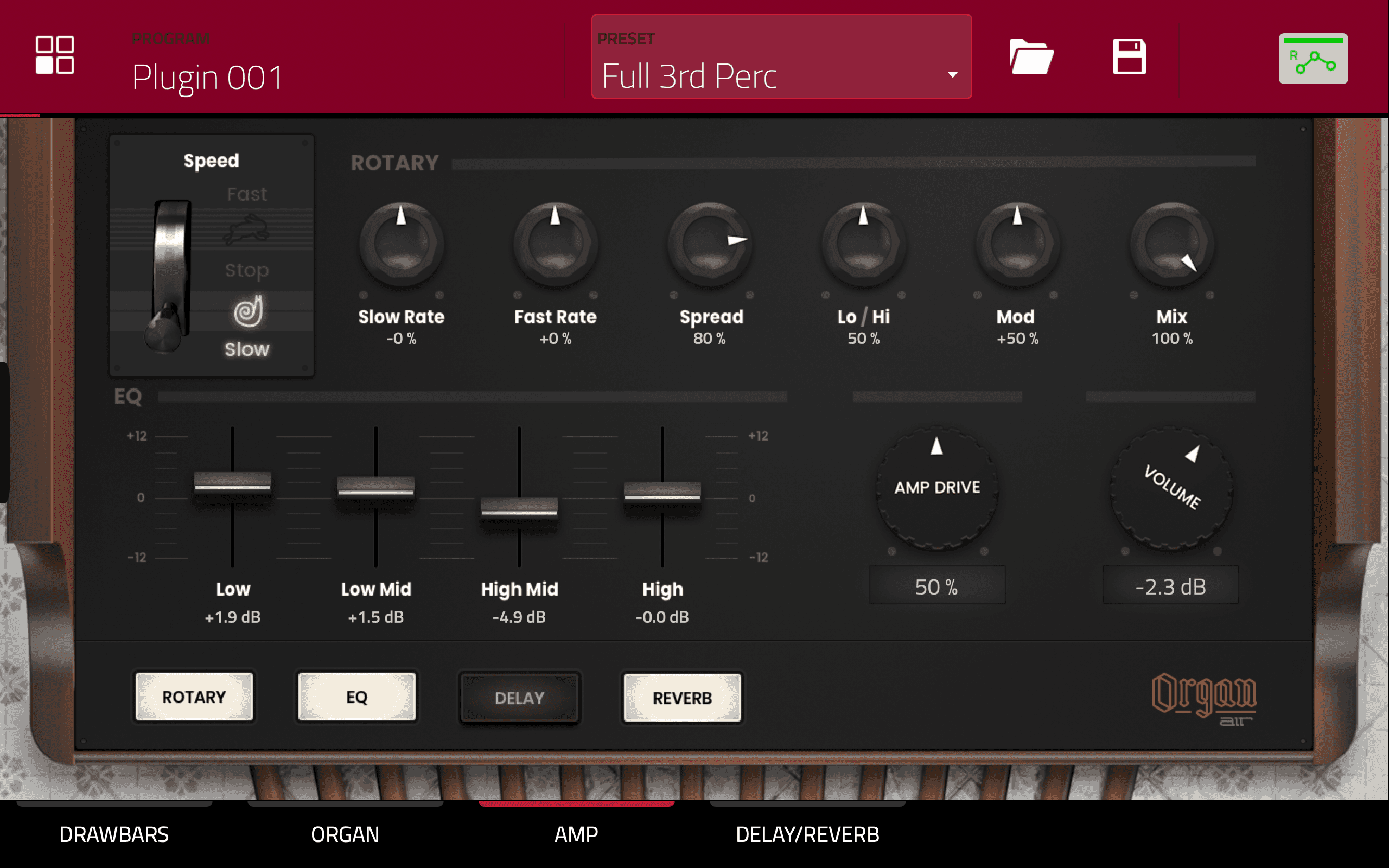Screen dimensions: 1389x868
Task: Switch to the DRAWBARS tab
Action: pyautogui.click(x=114, y=834)
